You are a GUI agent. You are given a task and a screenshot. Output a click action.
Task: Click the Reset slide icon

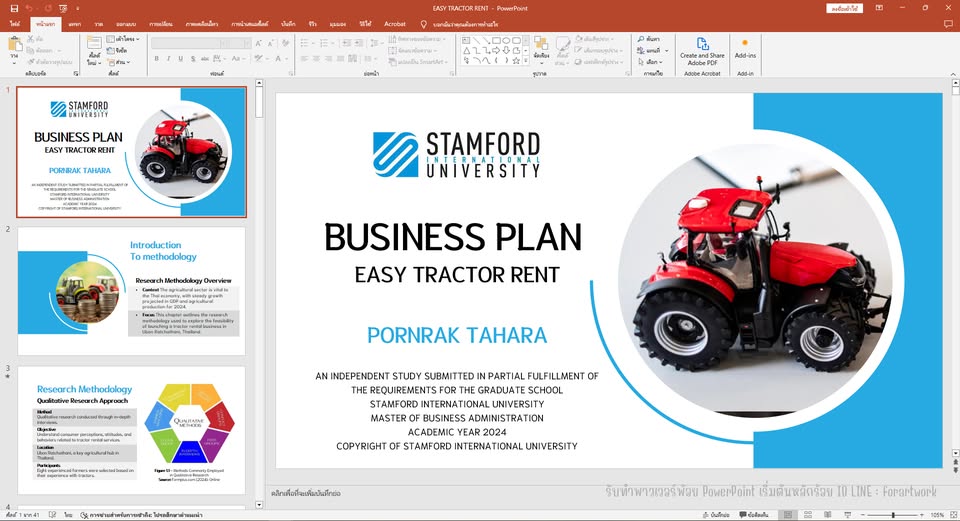click(110, 50)
